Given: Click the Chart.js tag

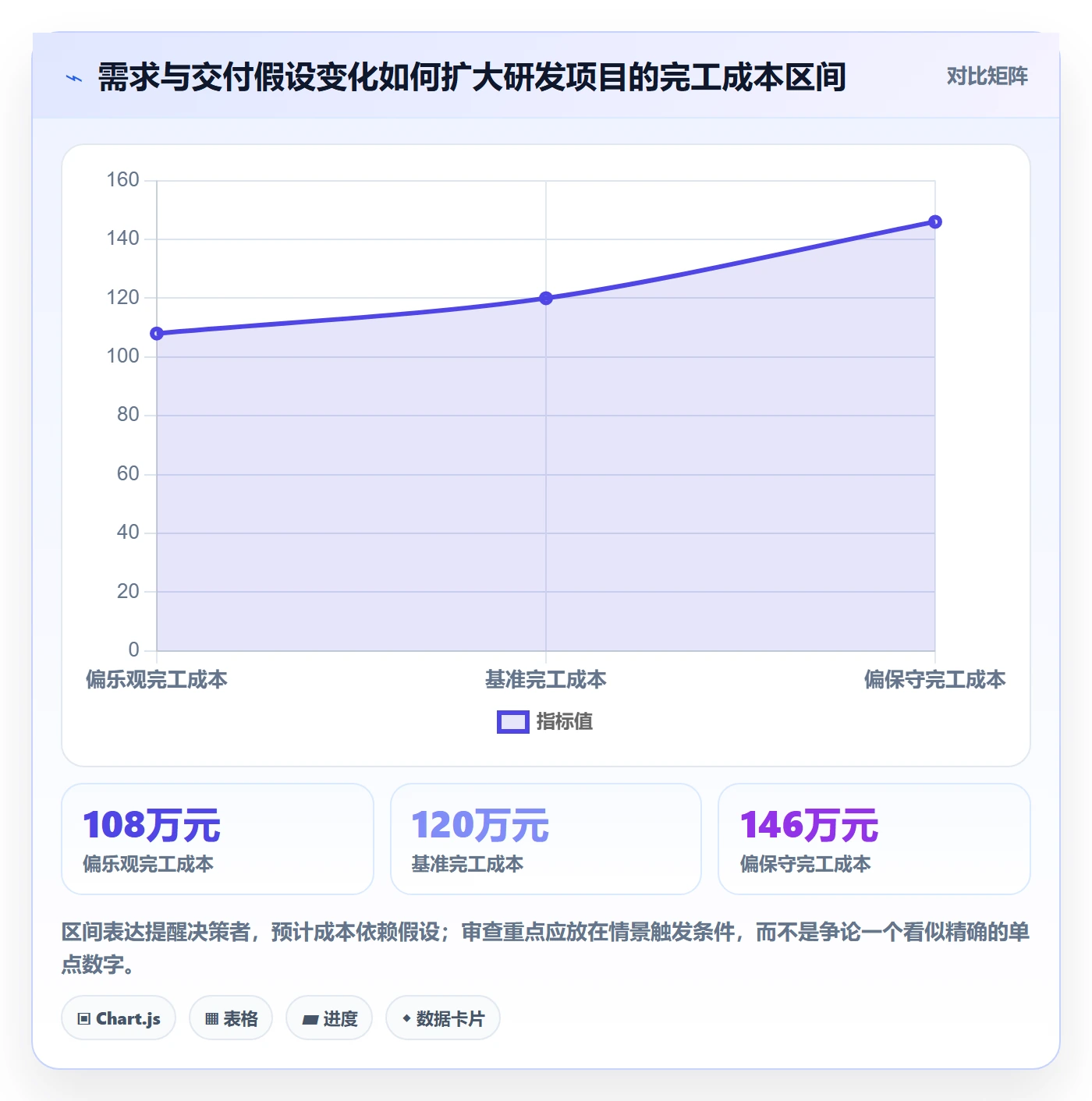Looking at the screenshot, I should (x=119, y=1018).
